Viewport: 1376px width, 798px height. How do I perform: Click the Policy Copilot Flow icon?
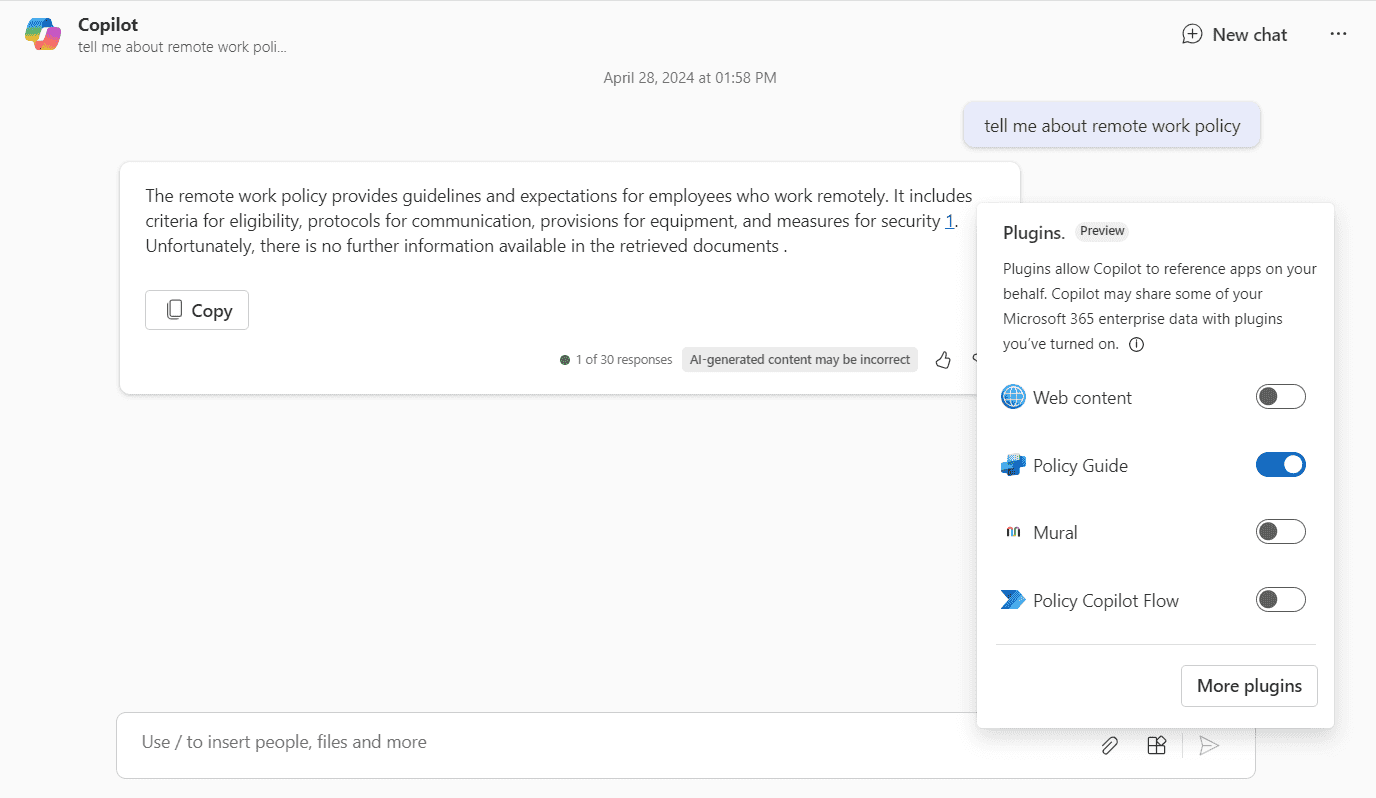click(x=1013, y=600)
